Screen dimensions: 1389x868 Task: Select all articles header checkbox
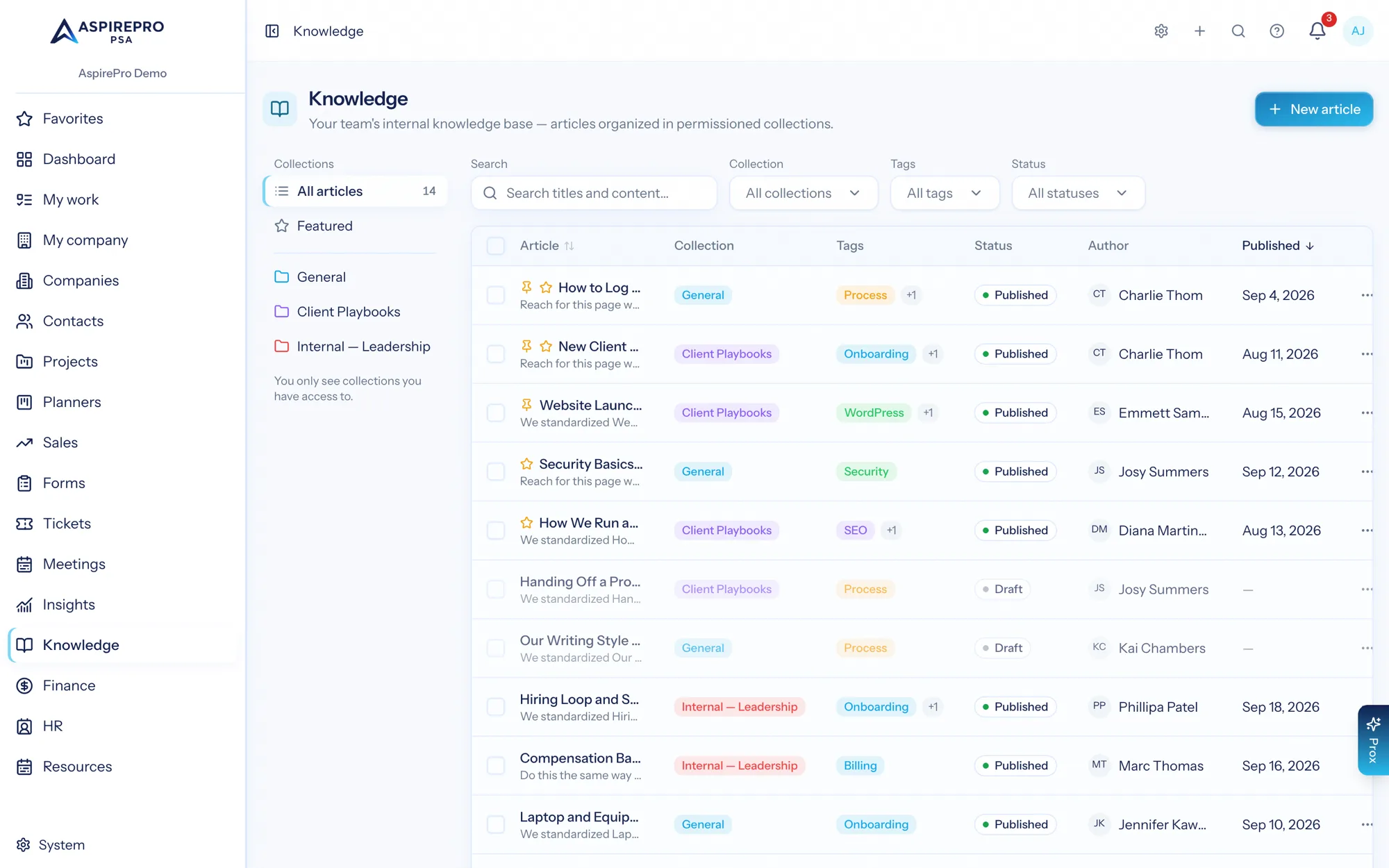(496, 246)
